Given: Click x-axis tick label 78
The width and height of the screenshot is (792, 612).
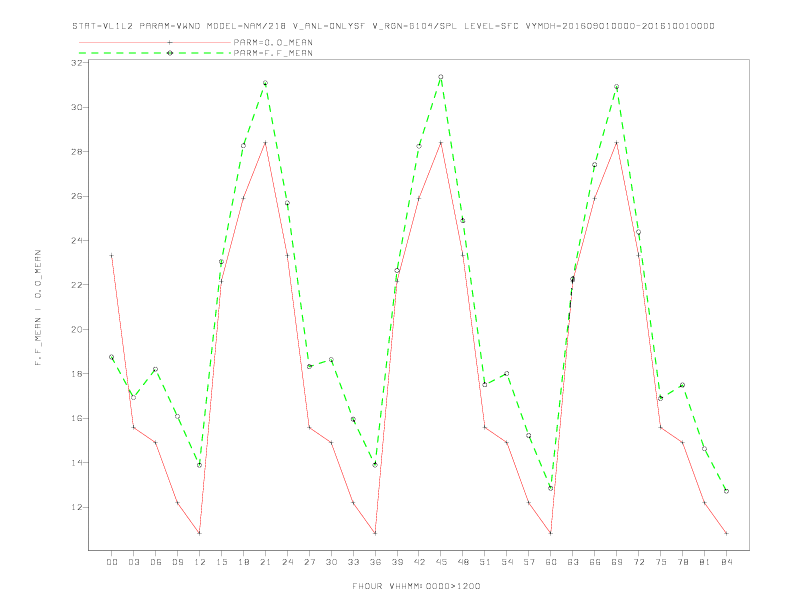Looking at the screenshot, I should tap(682, 562).
